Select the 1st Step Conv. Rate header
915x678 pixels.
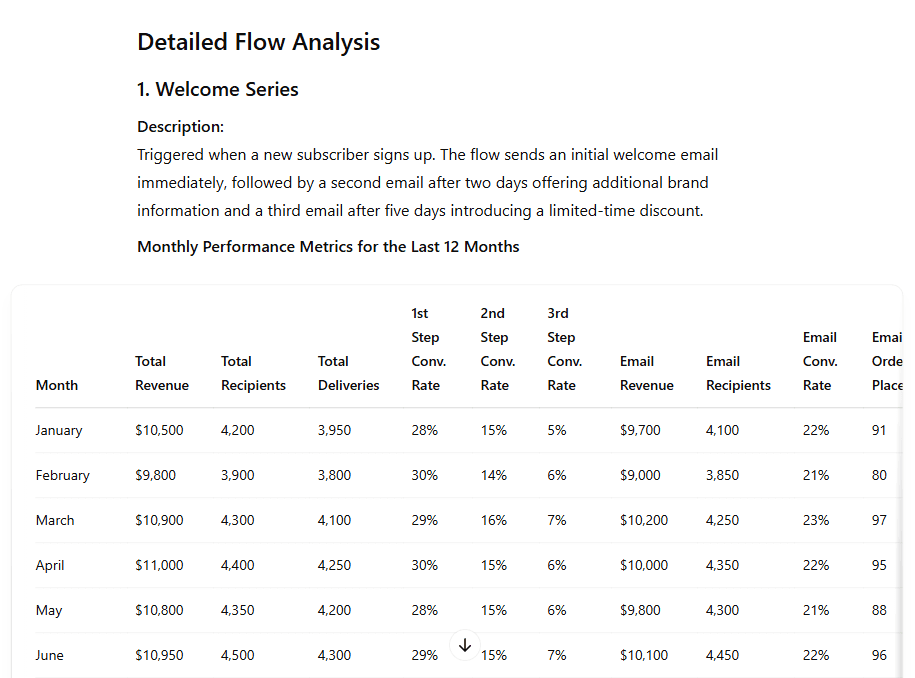click(x=428, y=349)
